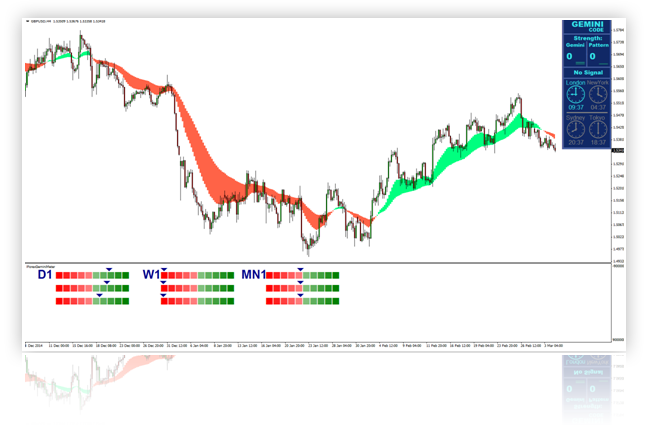Click the MN1 timeframe label
The image size is (648, 430).
(x=253, y=275)
